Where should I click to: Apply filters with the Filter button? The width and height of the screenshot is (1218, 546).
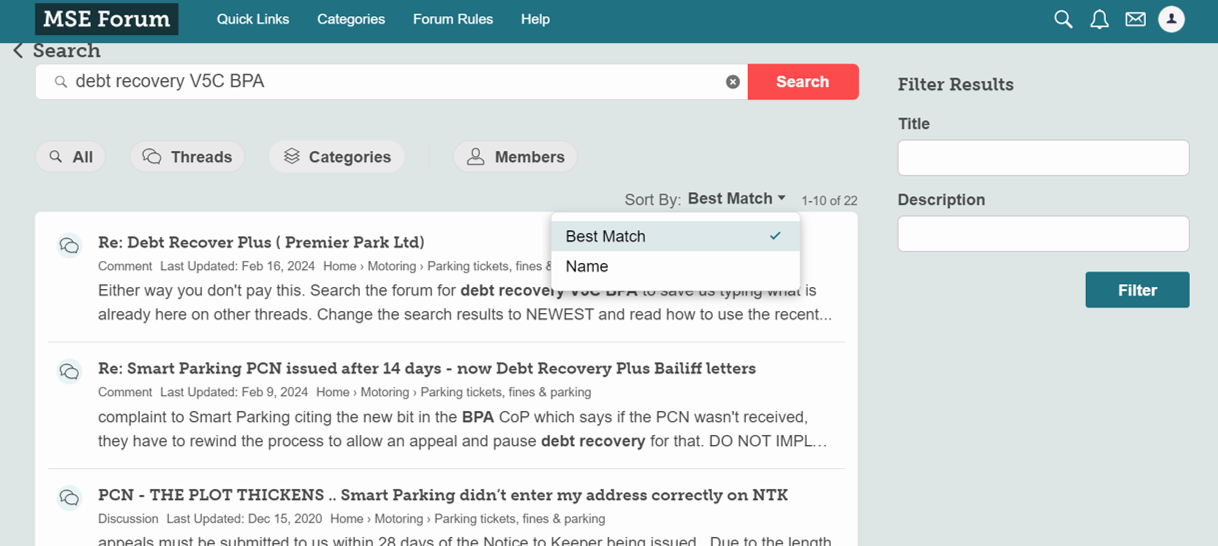(1137, 290)
